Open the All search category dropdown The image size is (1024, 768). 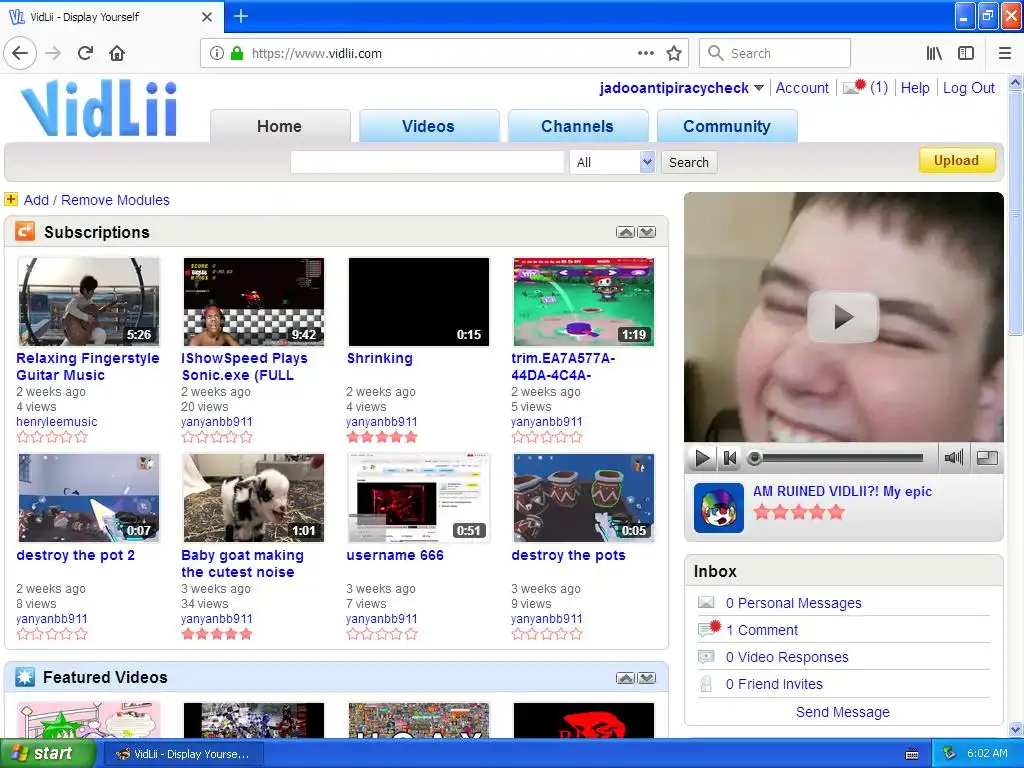click(x=612, y=162)
